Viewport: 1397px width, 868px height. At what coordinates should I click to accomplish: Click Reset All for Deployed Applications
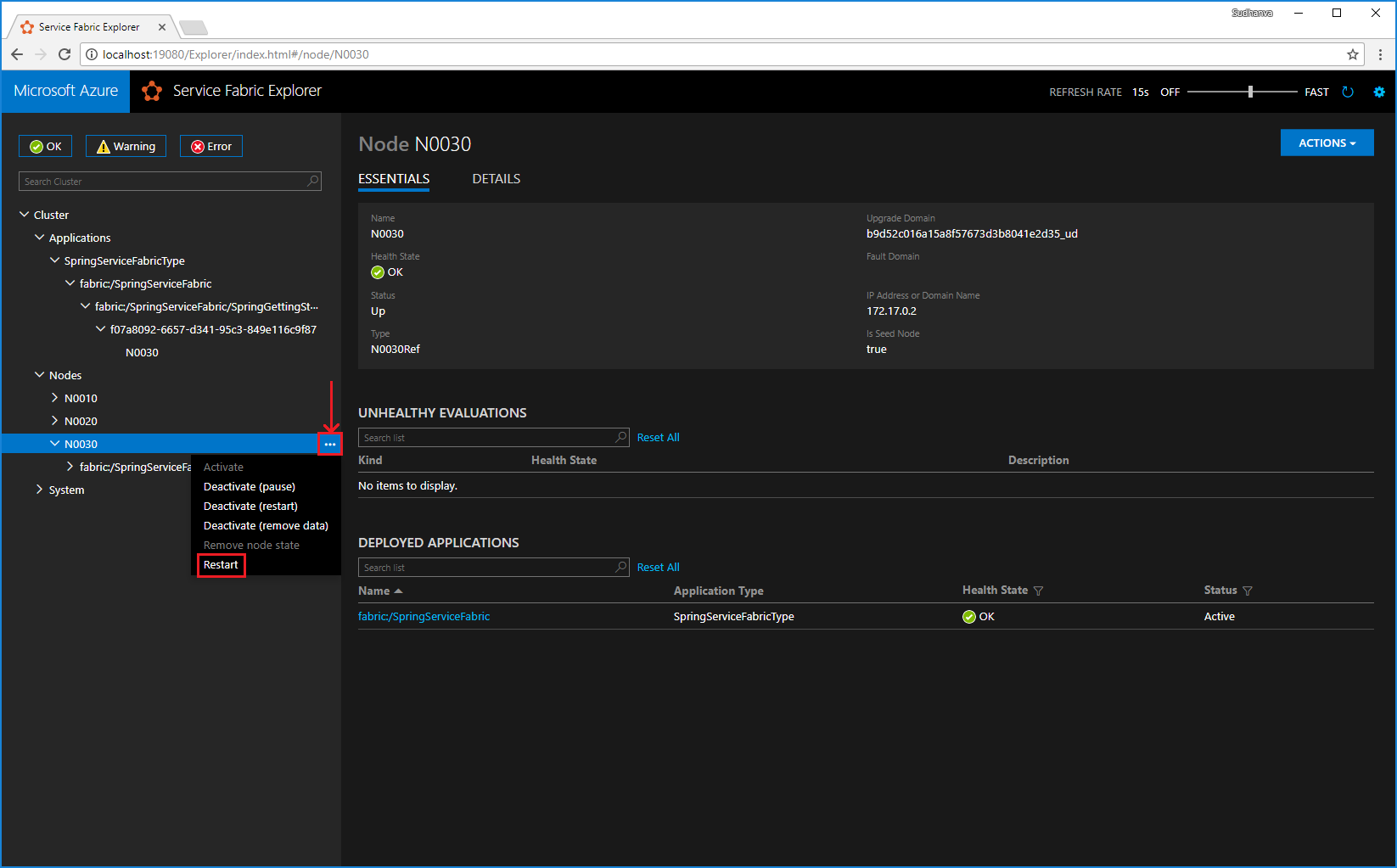pos(659,568)
